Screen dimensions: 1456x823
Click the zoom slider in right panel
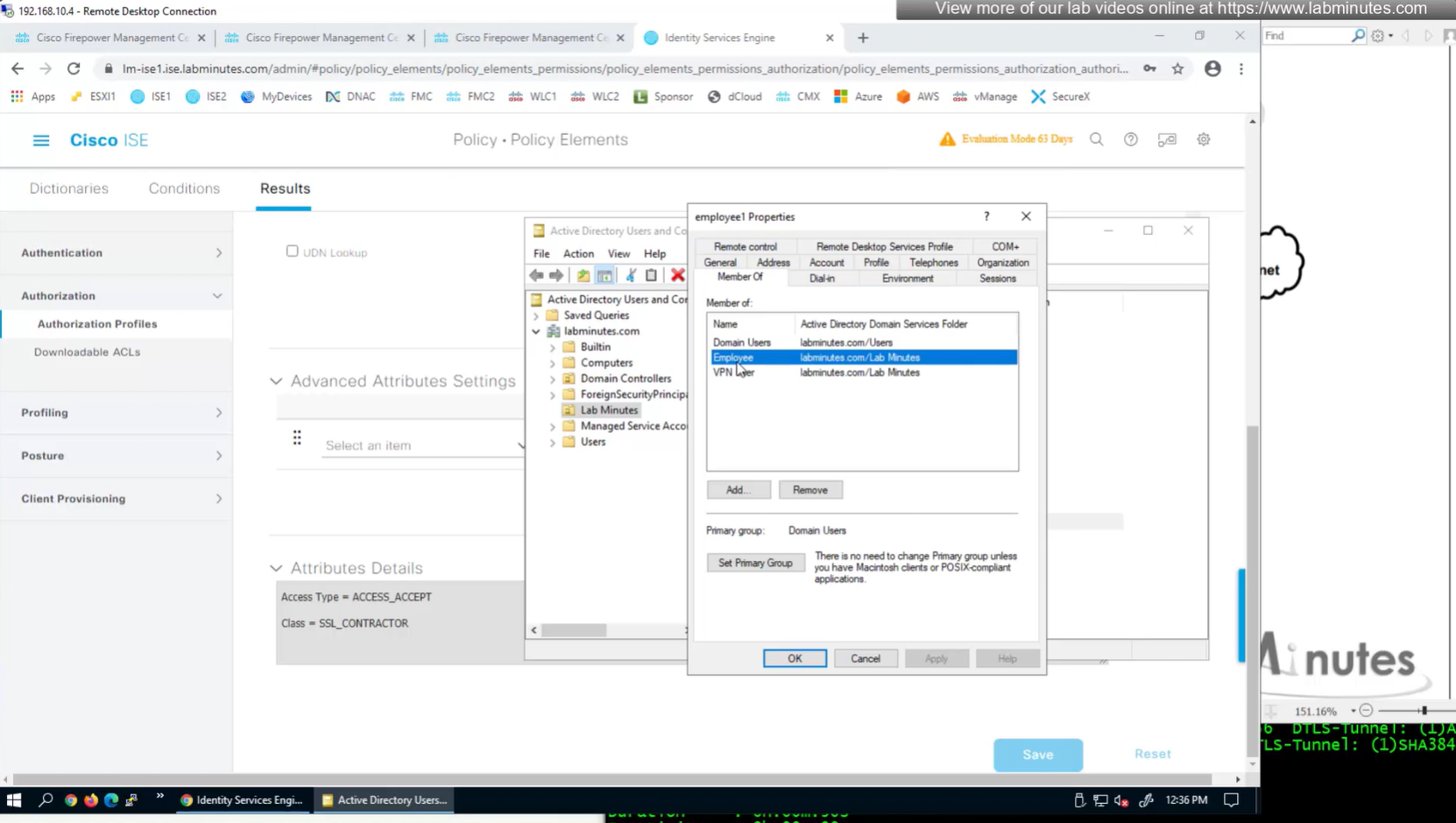tap(1424, 711)
